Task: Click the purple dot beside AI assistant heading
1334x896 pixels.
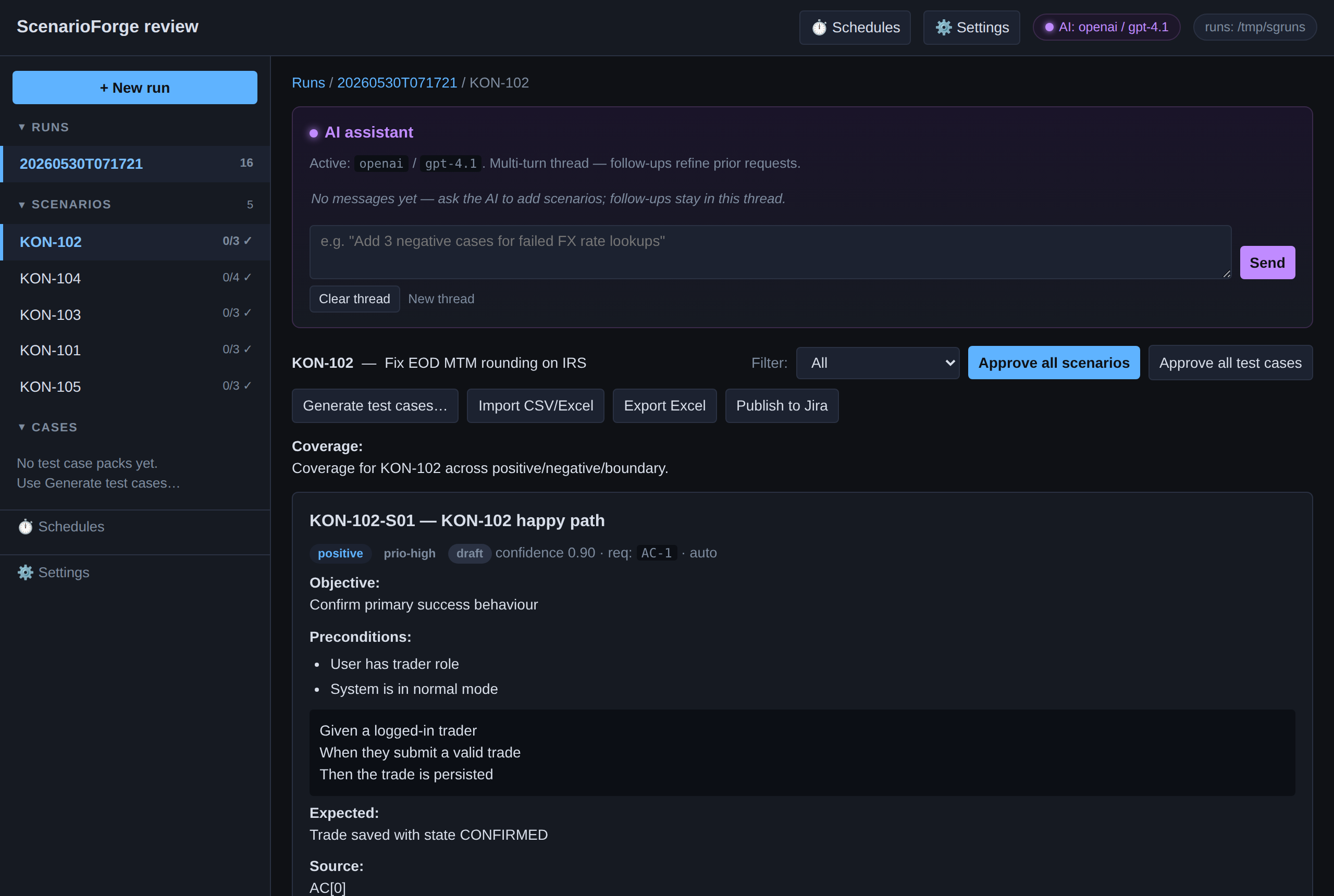Action: [x=314, y=133]
